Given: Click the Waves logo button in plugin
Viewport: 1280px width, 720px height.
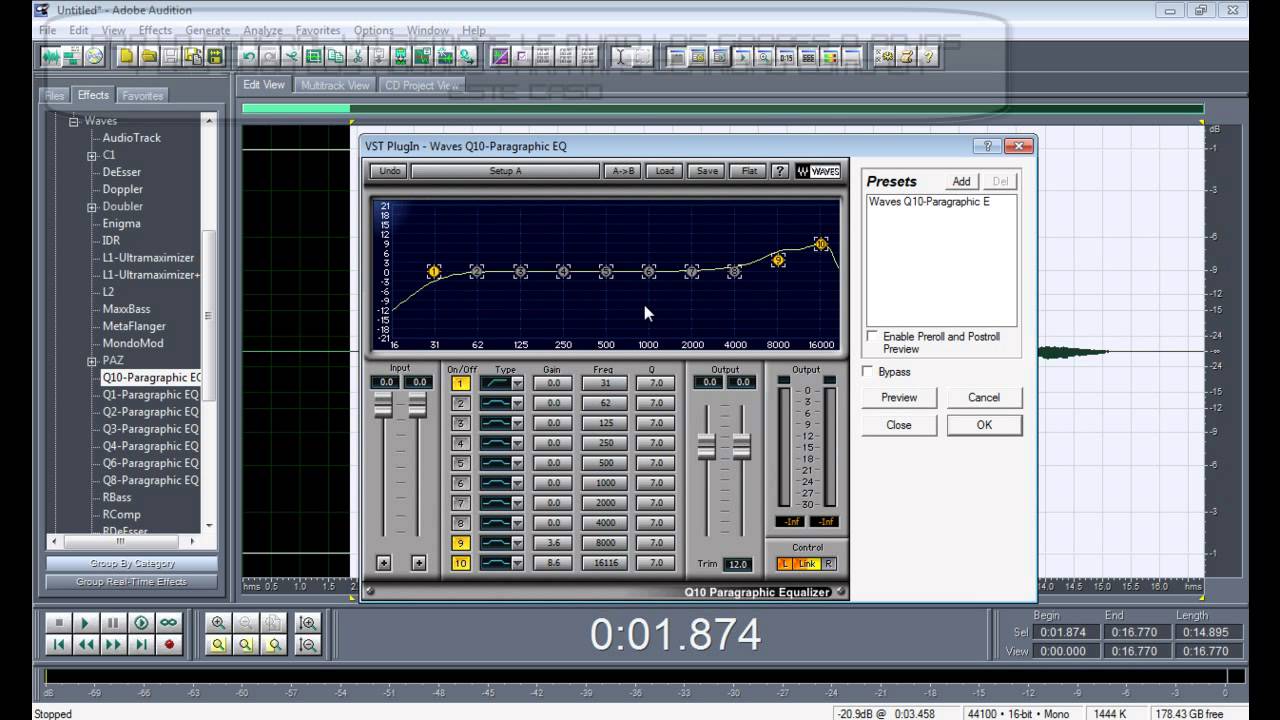Looking at the screenshot, I should [818, 171].
